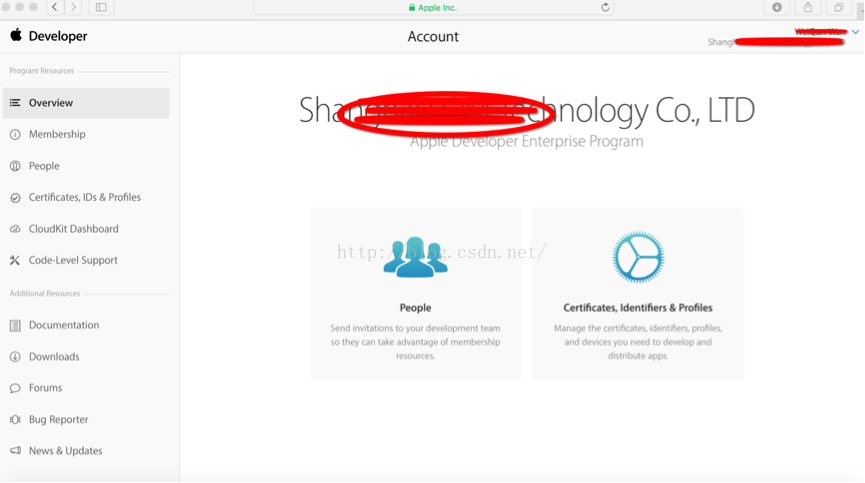Open the Forums link
The width and height of the screenshot is (865, 483).
(x=46, y=388)
